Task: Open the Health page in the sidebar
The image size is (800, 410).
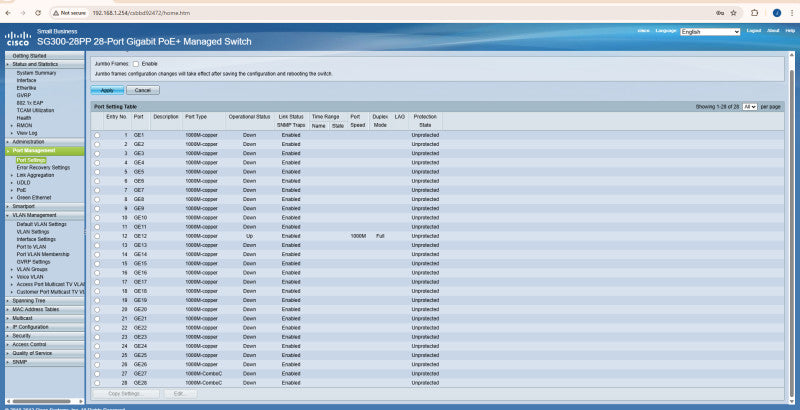Action: click(x=23, y=118)
